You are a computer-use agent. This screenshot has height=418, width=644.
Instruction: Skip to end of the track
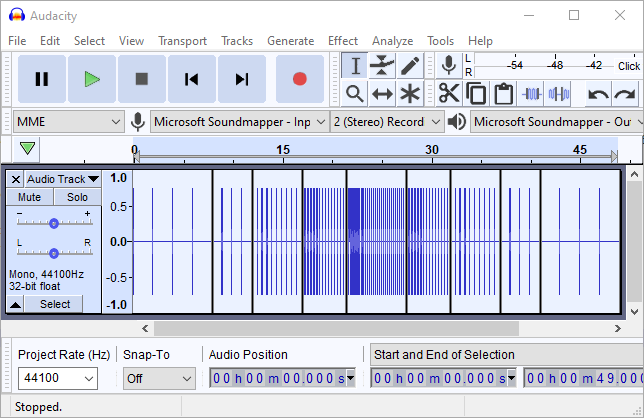(242, 79)
